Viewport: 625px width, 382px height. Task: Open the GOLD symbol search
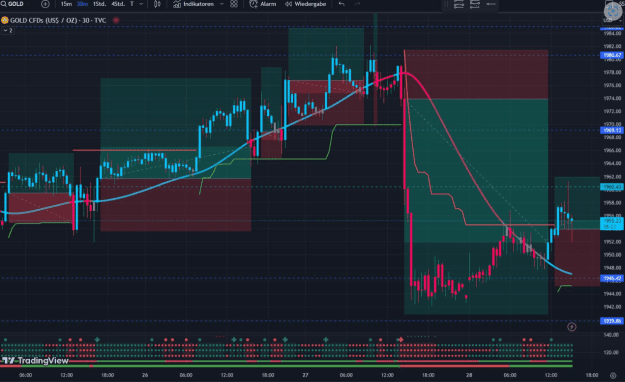coord(12,4)
